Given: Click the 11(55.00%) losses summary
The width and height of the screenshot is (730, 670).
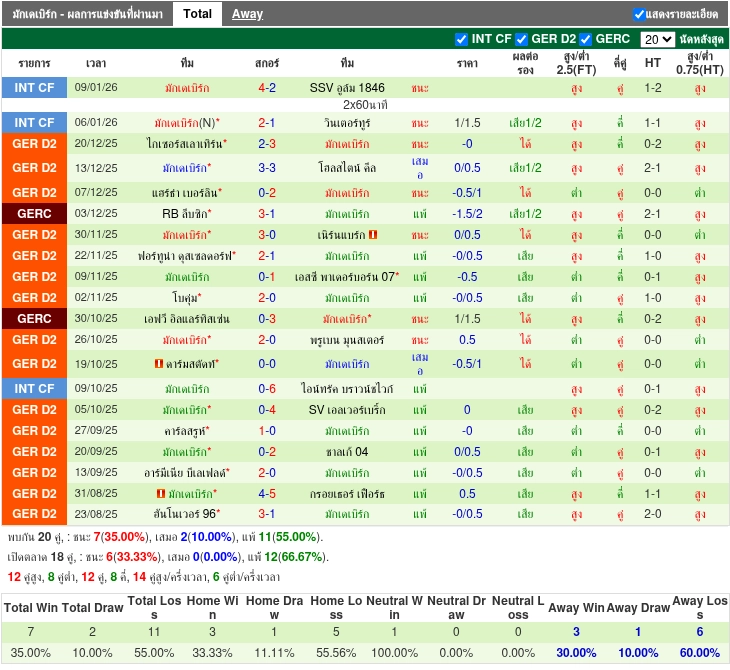Looking at the screenshot, I should point(289,537).
